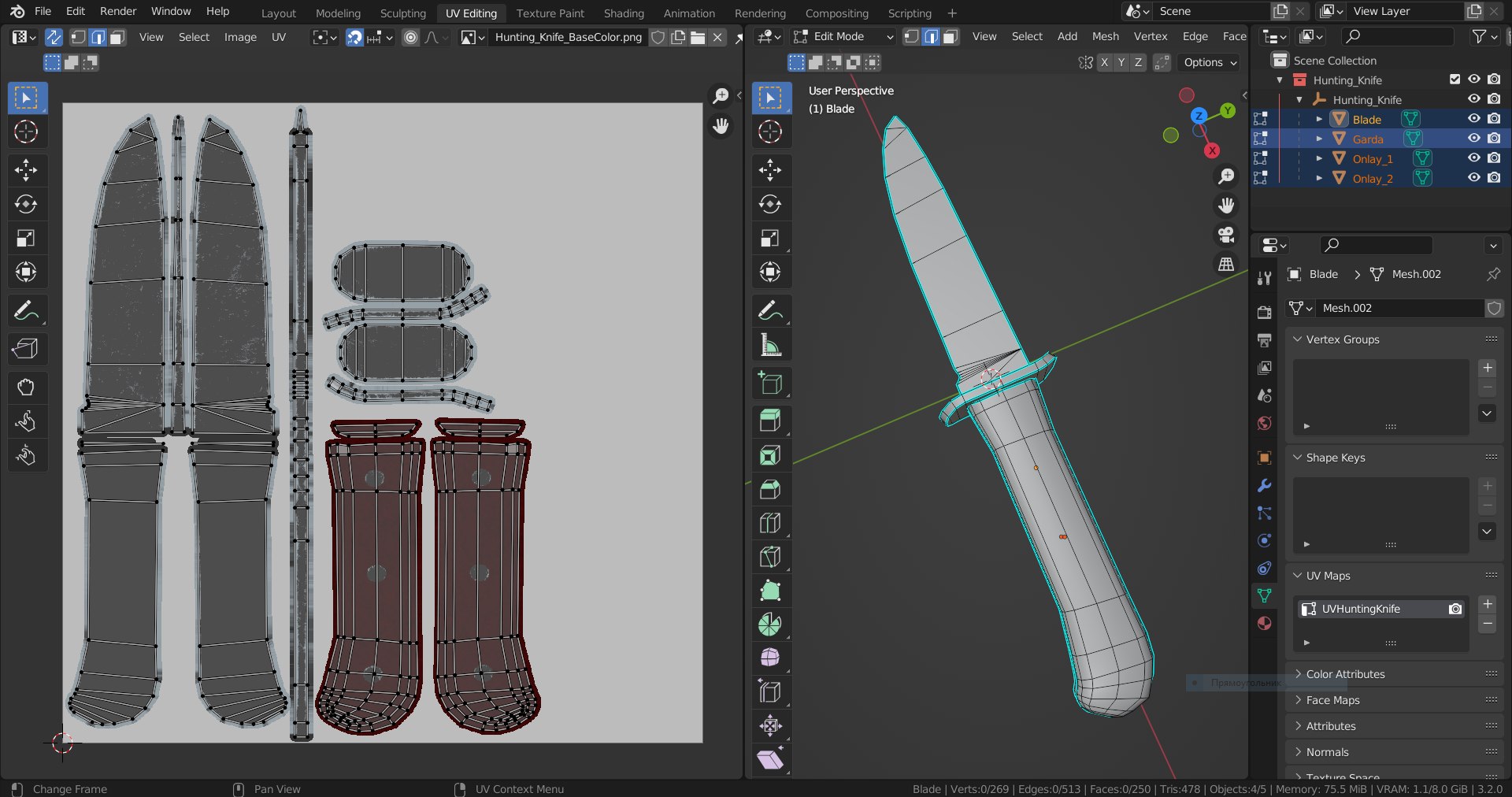This screenshot has height=797, width=1512.
Task: Click the Hunting_Knife_BaseColor.png image name field
Action: 568,37
